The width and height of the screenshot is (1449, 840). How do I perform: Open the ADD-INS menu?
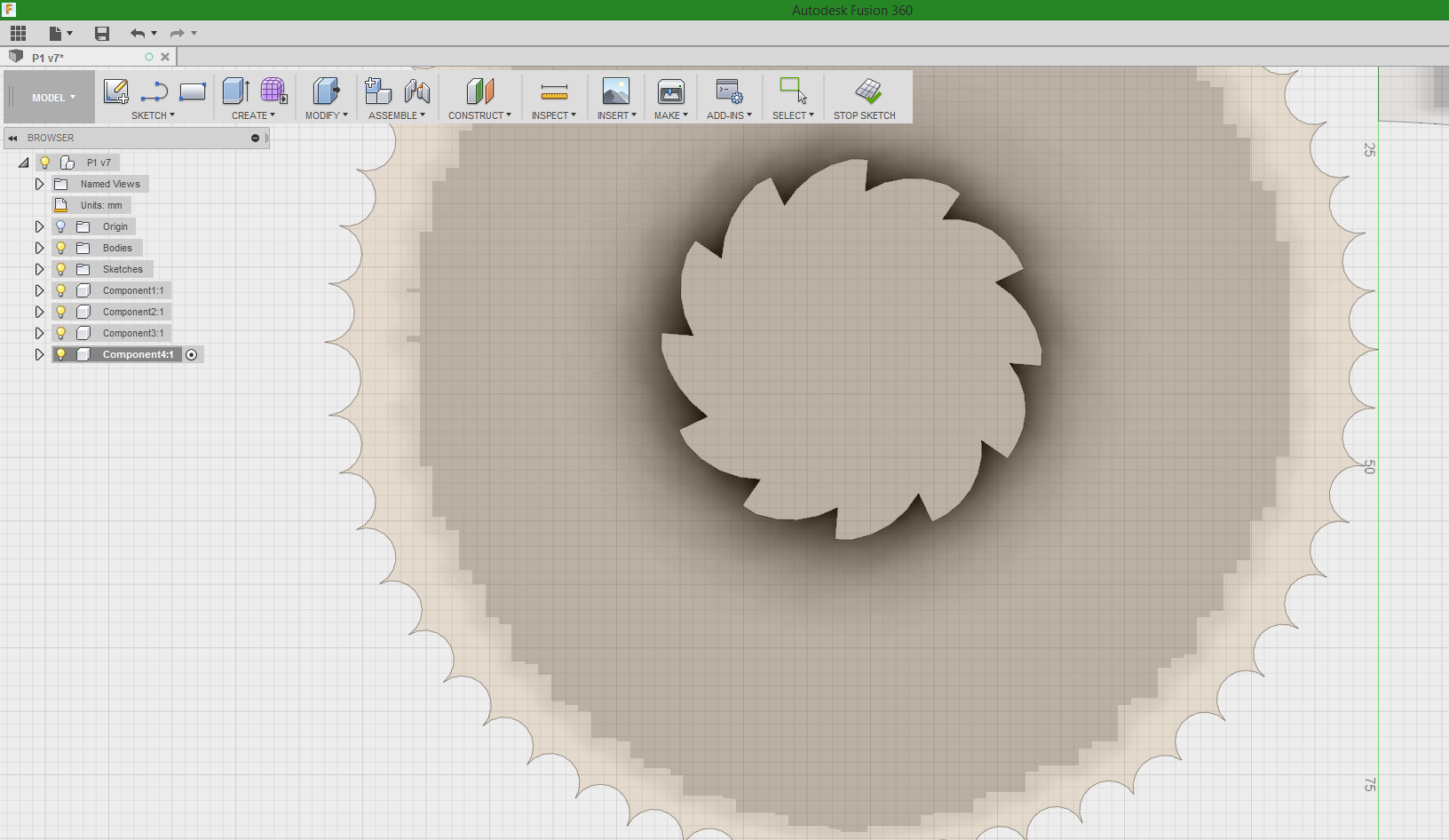(x=729, y=115)
